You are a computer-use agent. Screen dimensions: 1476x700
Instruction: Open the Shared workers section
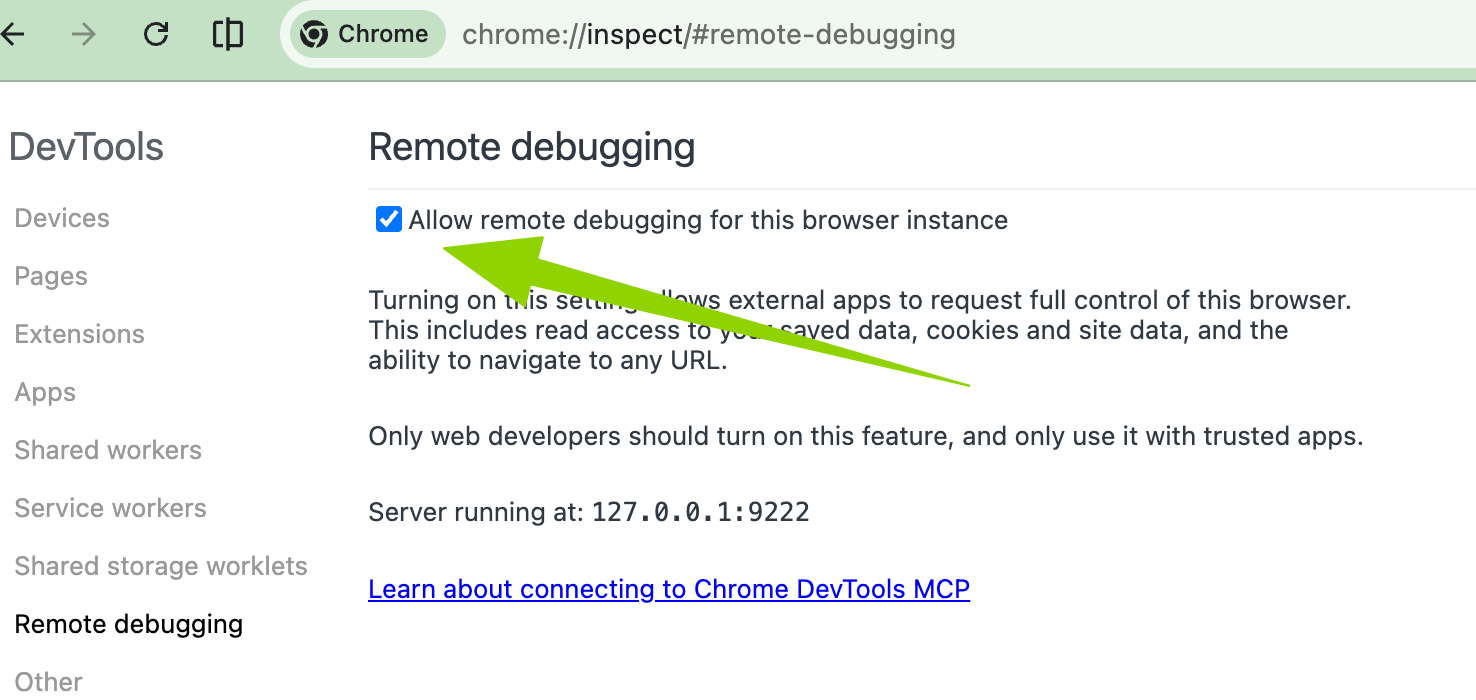click(x=108, y=450)
